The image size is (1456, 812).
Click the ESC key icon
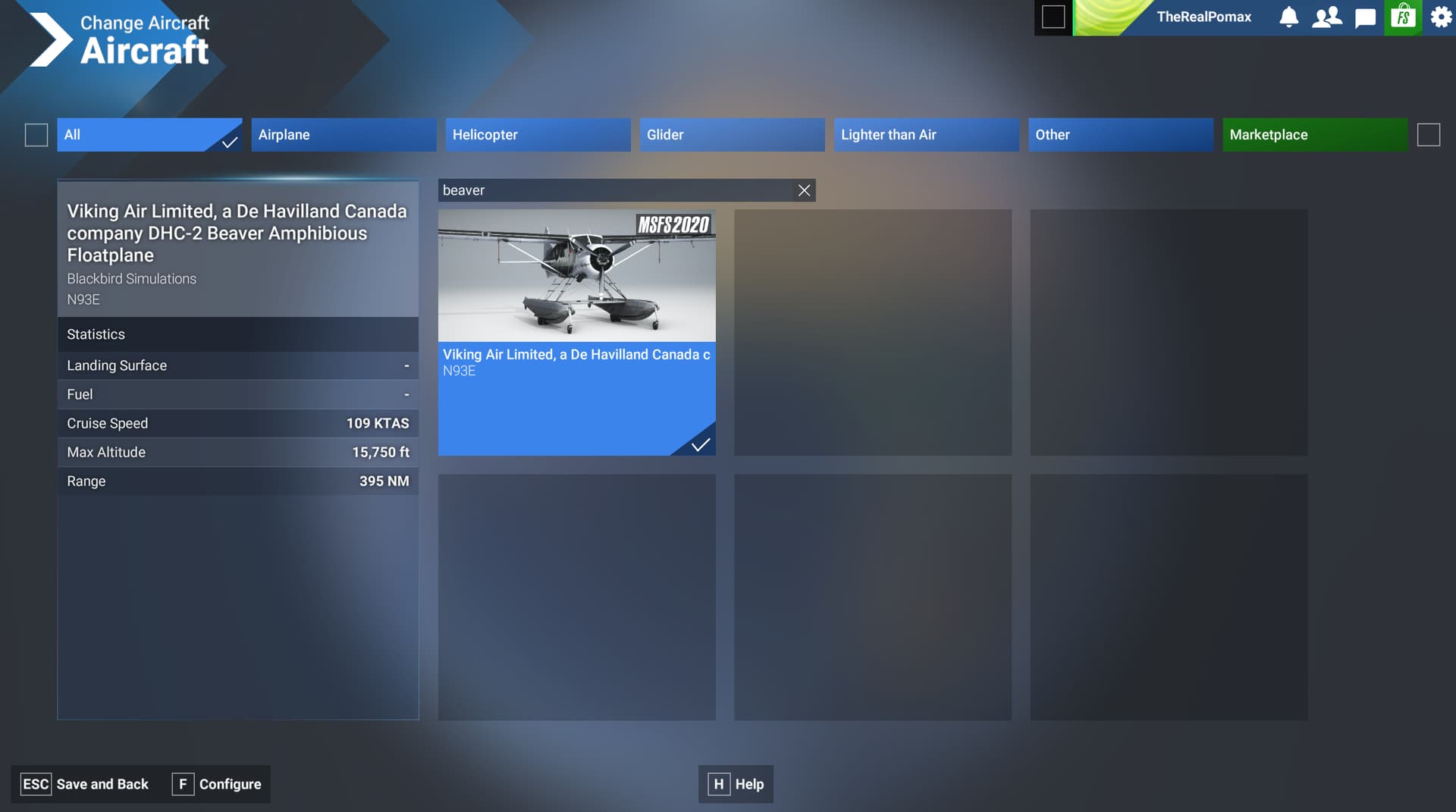point(36,784)
